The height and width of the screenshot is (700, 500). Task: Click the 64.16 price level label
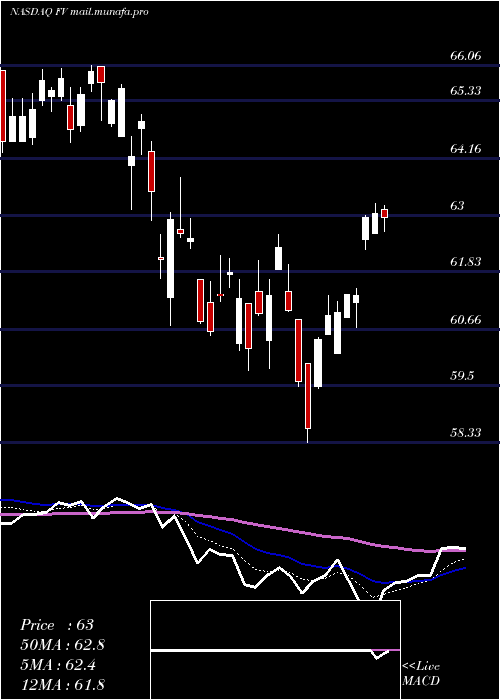click(x=466, y=149)
